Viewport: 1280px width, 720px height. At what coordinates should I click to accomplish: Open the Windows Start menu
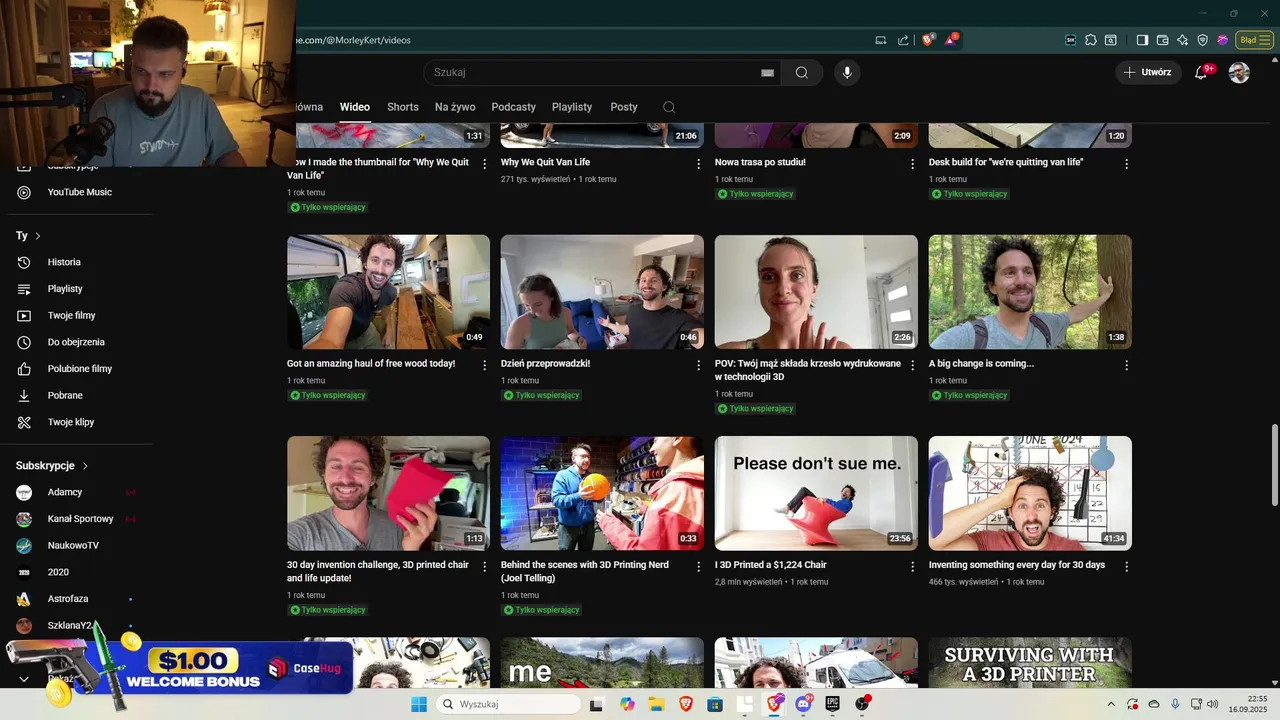(418, 704)
